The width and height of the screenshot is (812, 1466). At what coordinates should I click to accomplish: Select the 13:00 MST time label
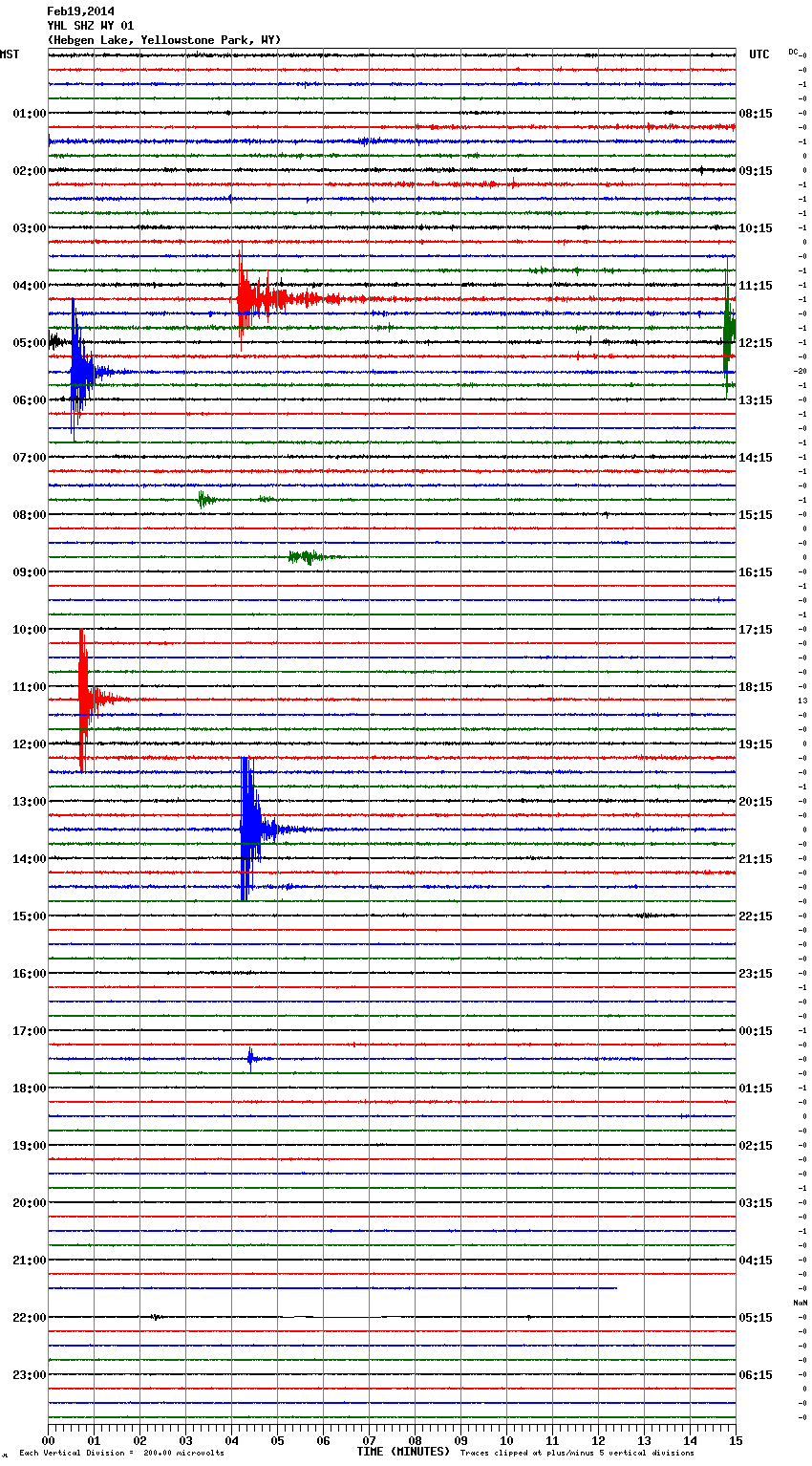(29, 801)
